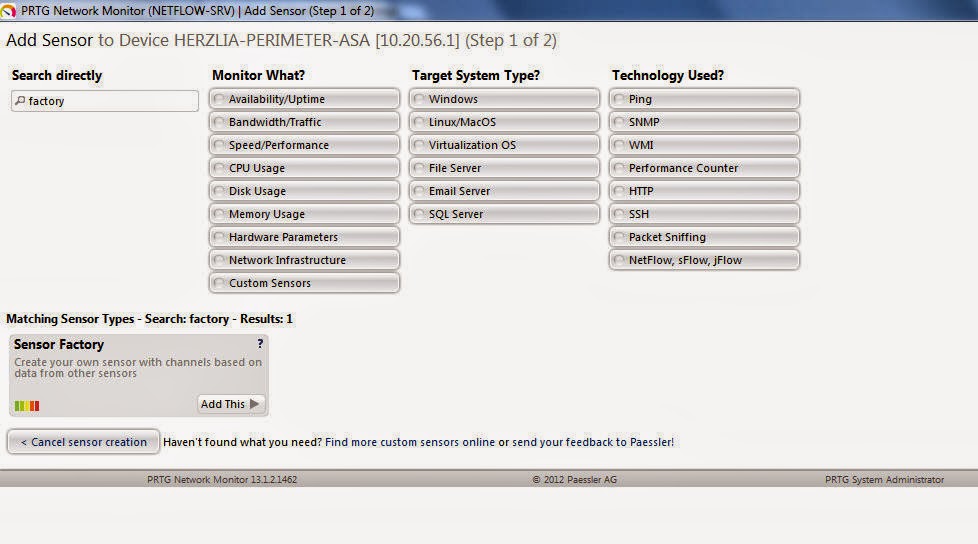Choose CPU Usage monitoring option
This screenshot has height=544, width=978.
(x=304, y=168)
